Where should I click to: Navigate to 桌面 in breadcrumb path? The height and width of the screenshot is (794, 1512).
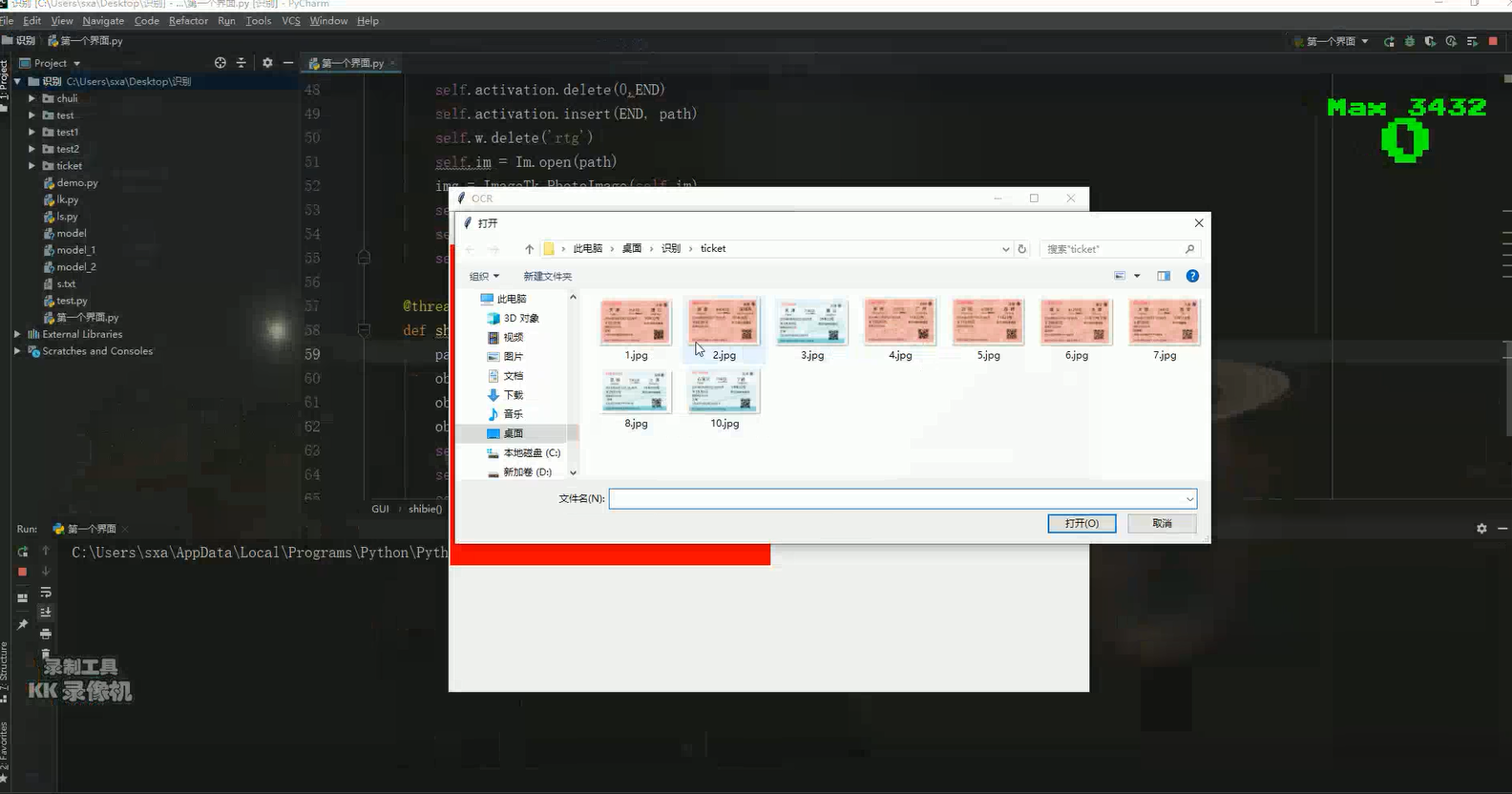[632, 248]
